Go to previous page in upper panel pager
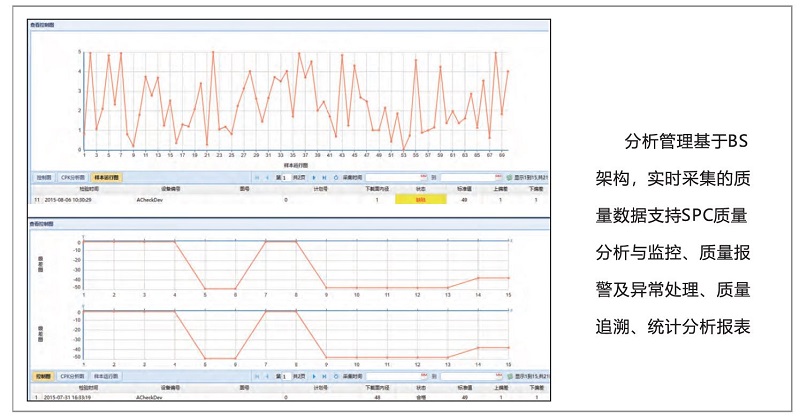 tap(267, 178)
